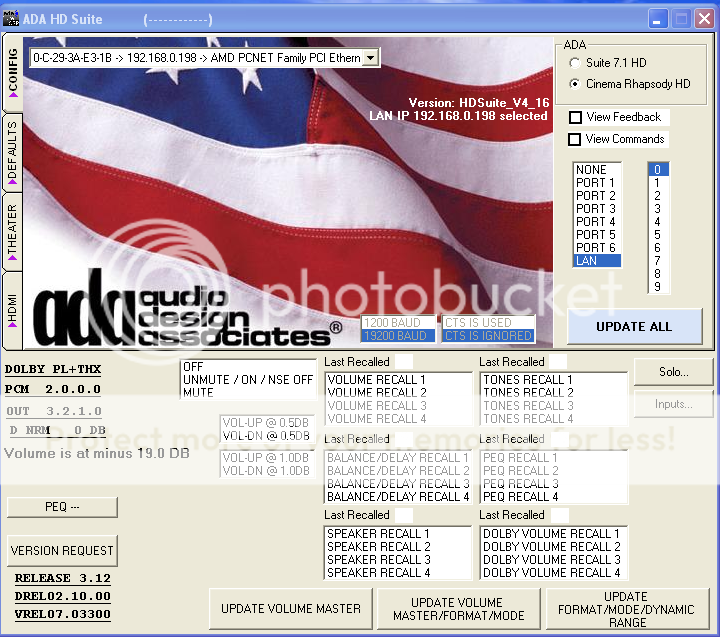Click the UPDATE VOLUME MASTER button
720x637 pixels.
(x=290, y=608)
